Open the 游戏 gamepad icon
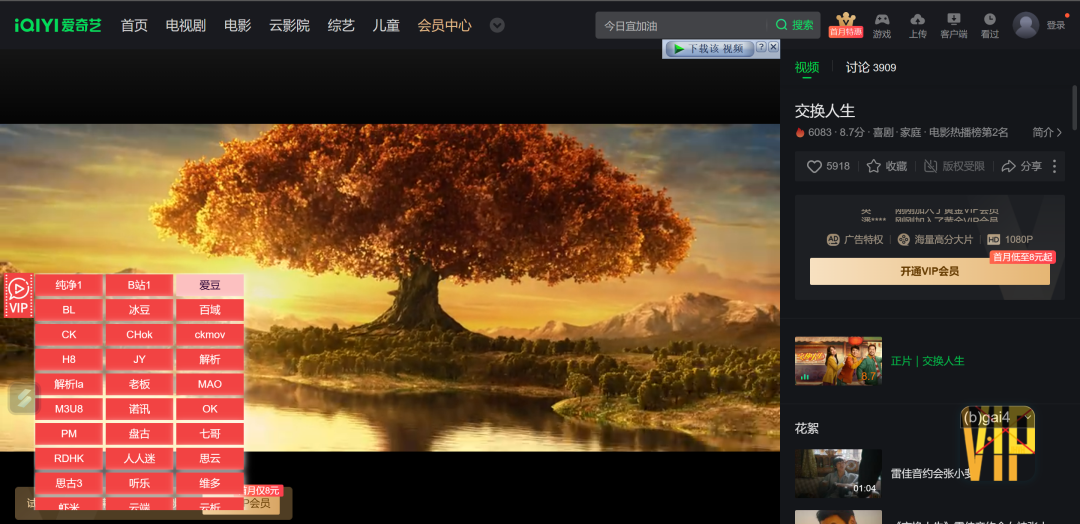This screenshot has width=1080, height=524. pos(882,25)
